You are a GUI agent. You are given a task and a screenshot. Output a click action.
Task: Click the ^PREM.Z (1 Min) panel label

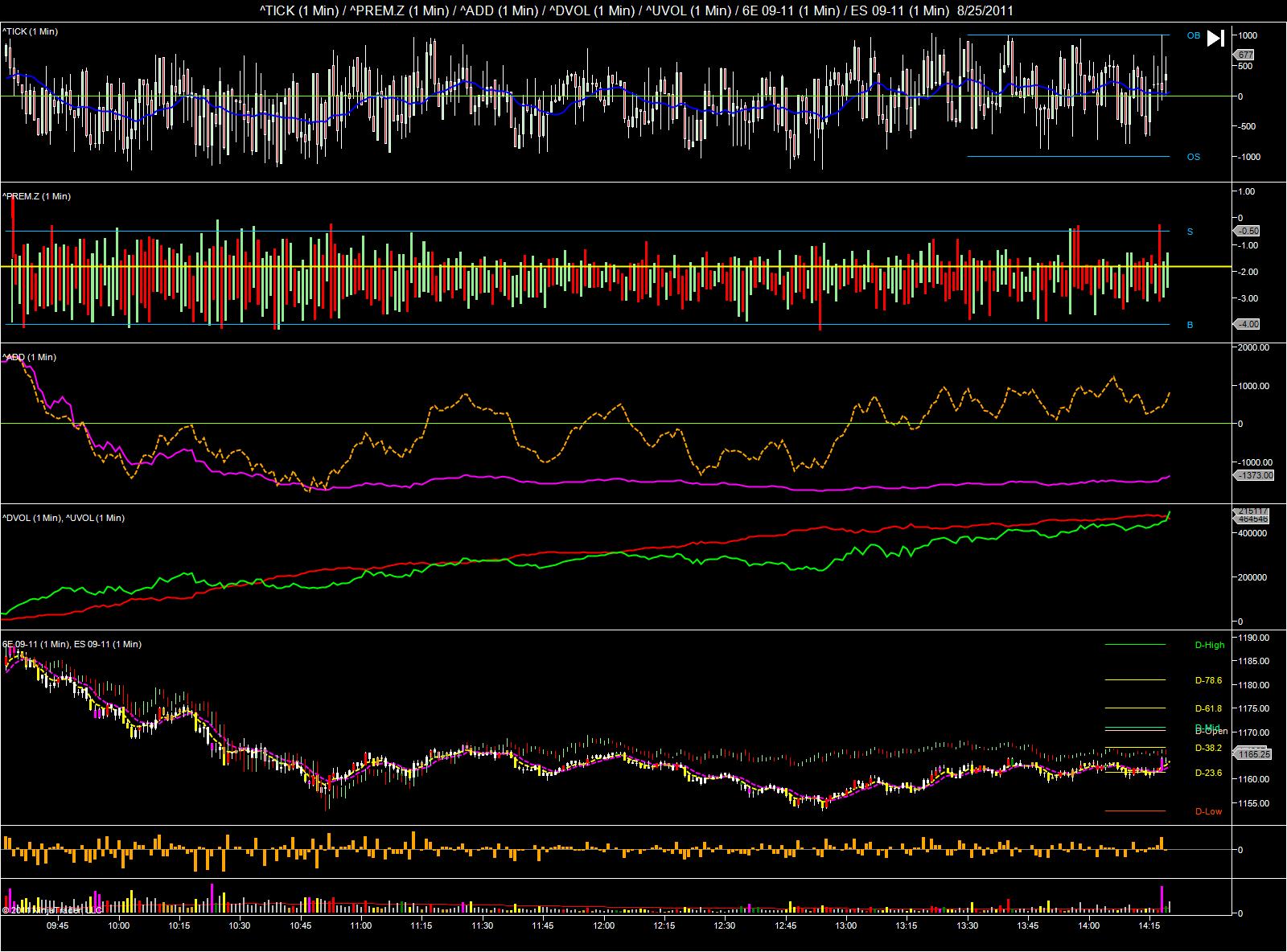36,196
